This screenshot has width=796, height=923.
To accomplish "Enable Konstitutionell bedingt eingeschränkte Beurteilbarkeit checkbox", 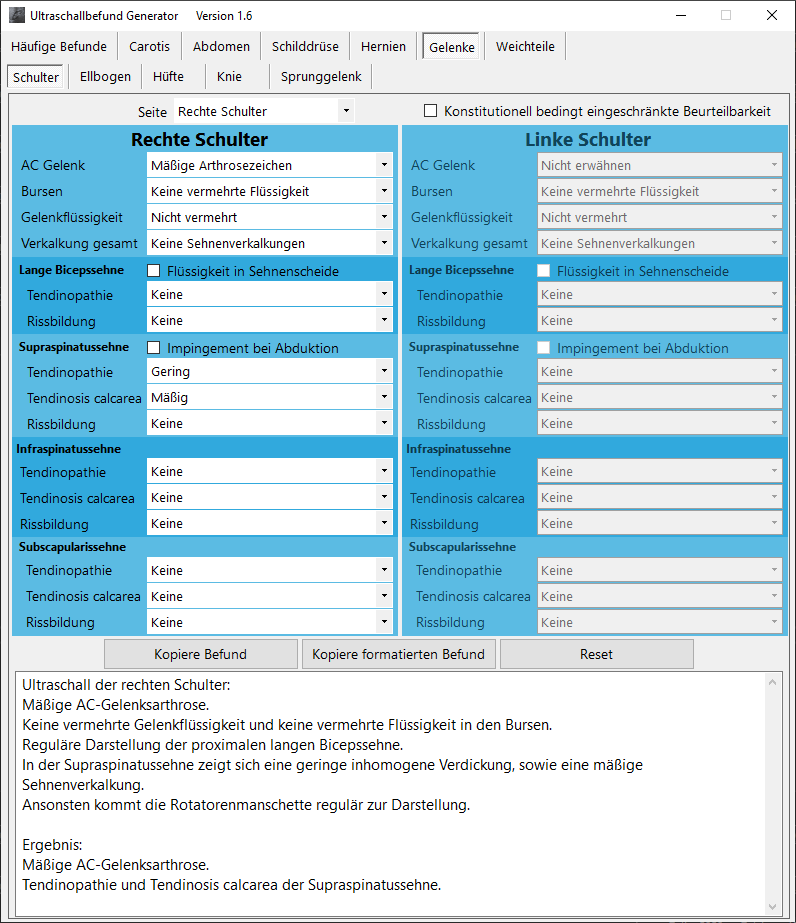I will coord(431,111).
